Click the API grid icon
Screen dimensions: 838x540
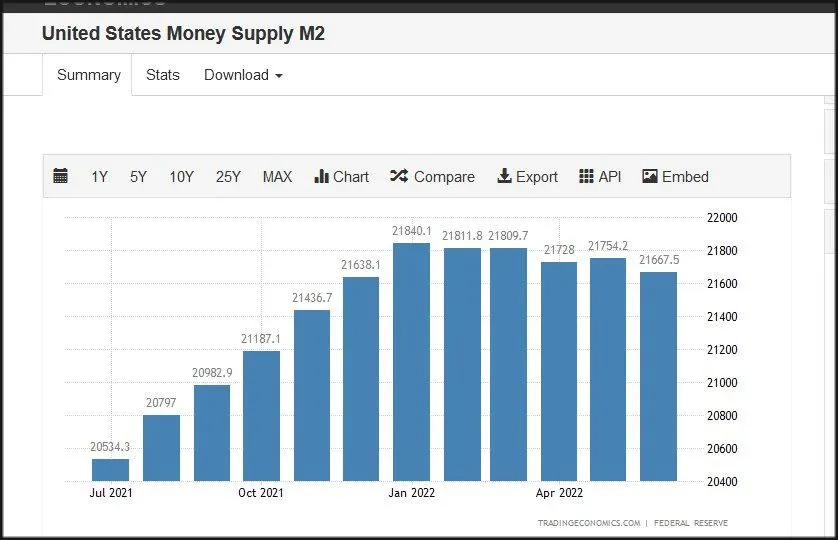[586, 177]
